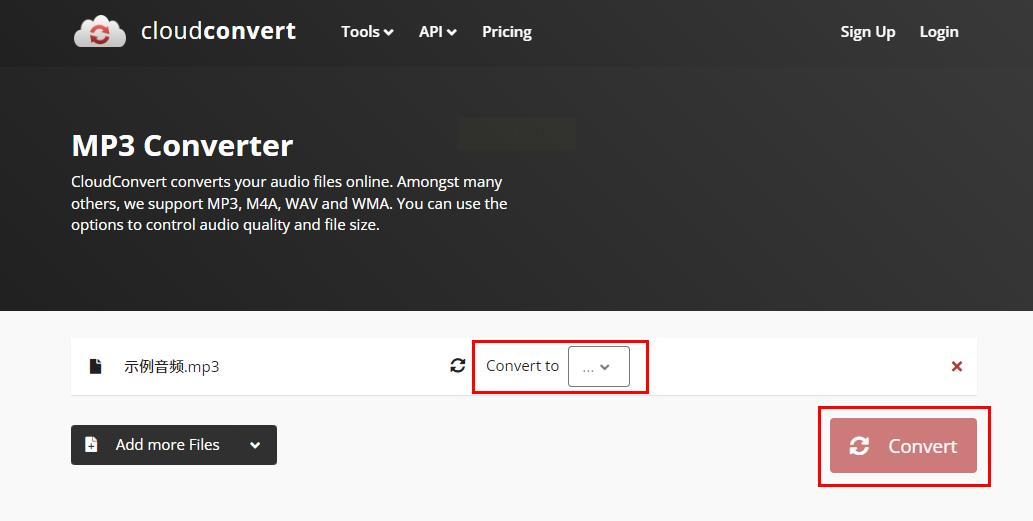Click the CloudConvert cloud logo icon
The height and width of the screenshot is (521, 1033).
pos(99,32)
